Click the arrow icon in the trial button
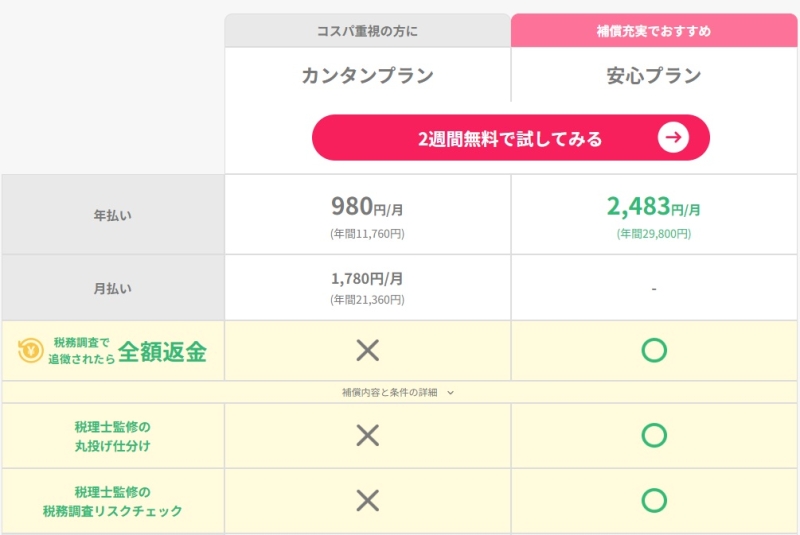 [674, 138]
